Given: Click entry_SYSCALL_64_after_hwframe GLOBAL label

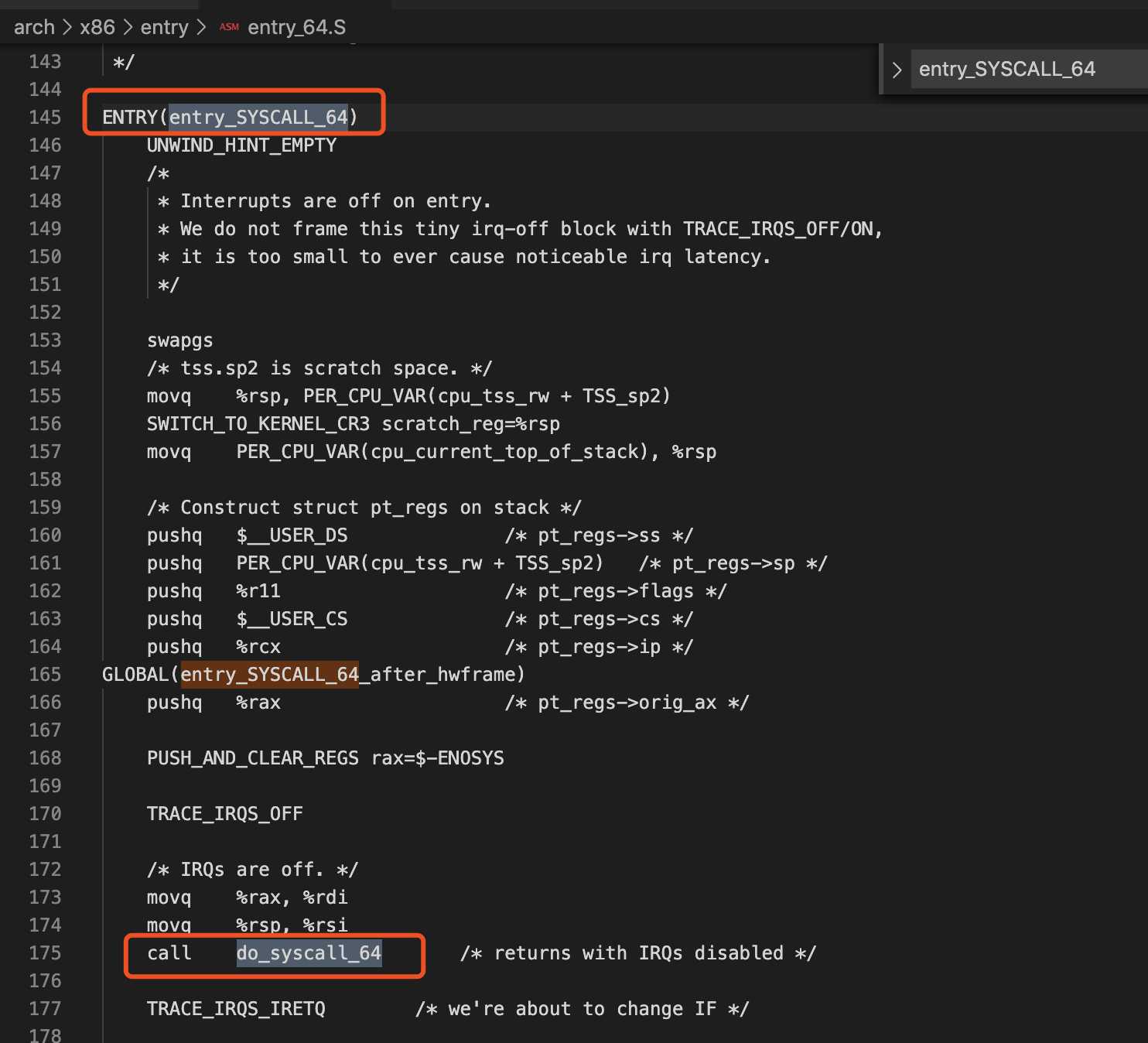Looking at the screenshot, I should [x=352, y=674].
